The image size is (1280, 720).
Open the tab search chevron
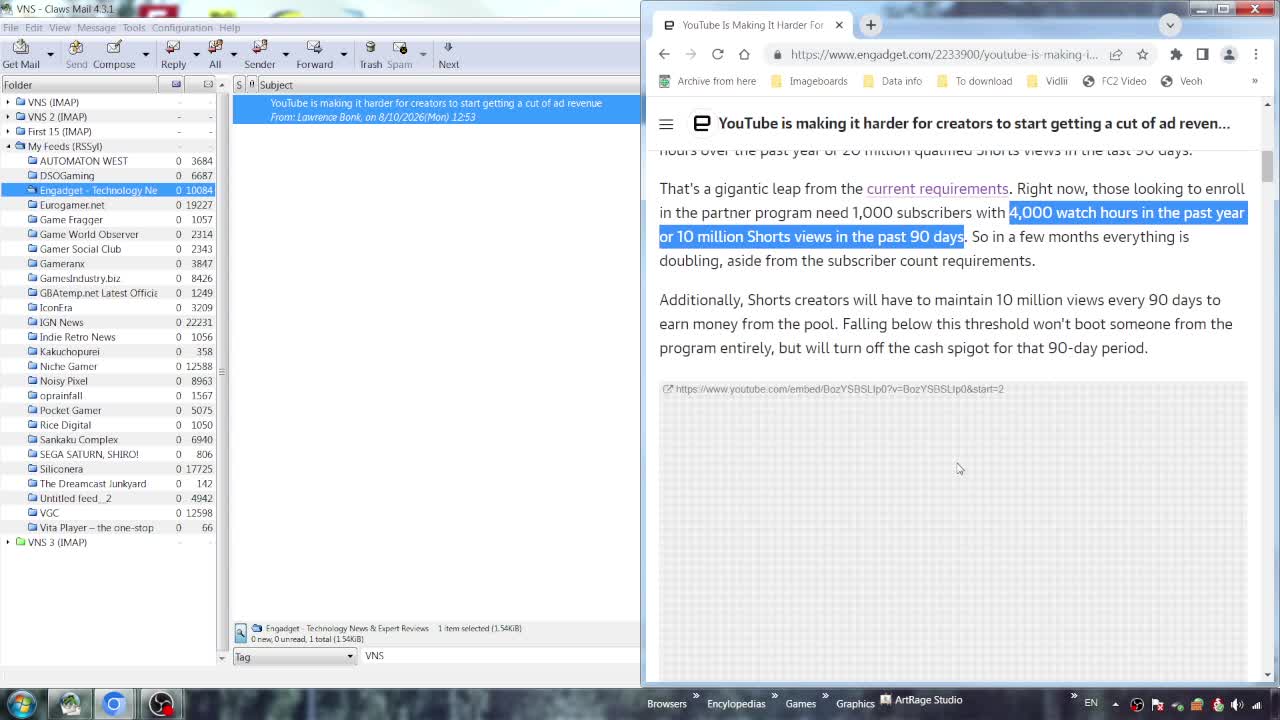click(1170, 25)
